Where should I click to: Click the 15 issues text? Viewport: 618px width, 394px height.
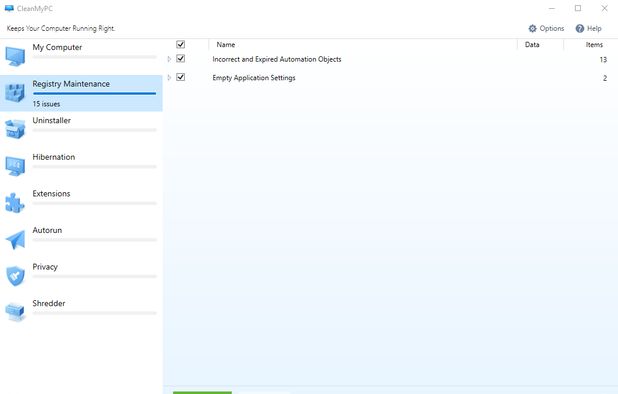(x=46, y=104)
